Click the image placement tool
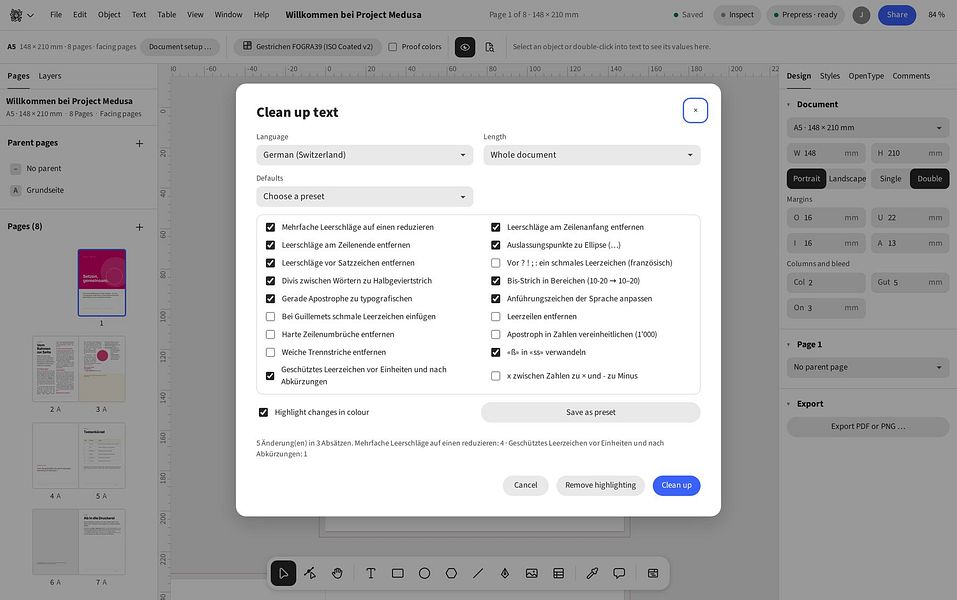 (x=532, y=573)
